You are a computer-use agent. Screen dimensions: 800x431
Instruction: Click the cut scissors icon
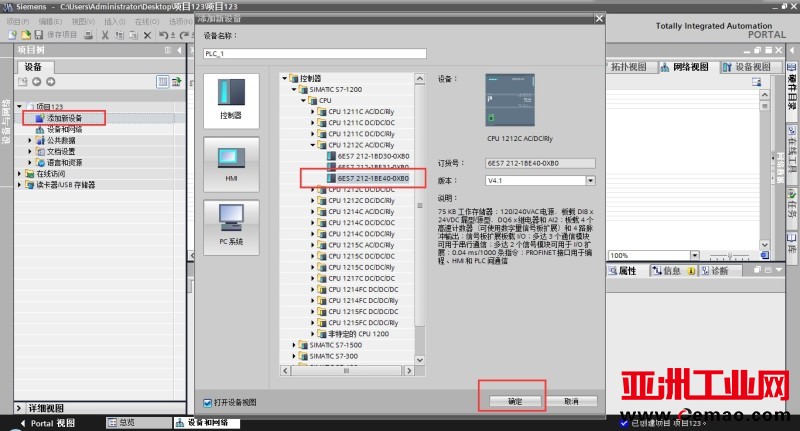(x=105, y=35)
